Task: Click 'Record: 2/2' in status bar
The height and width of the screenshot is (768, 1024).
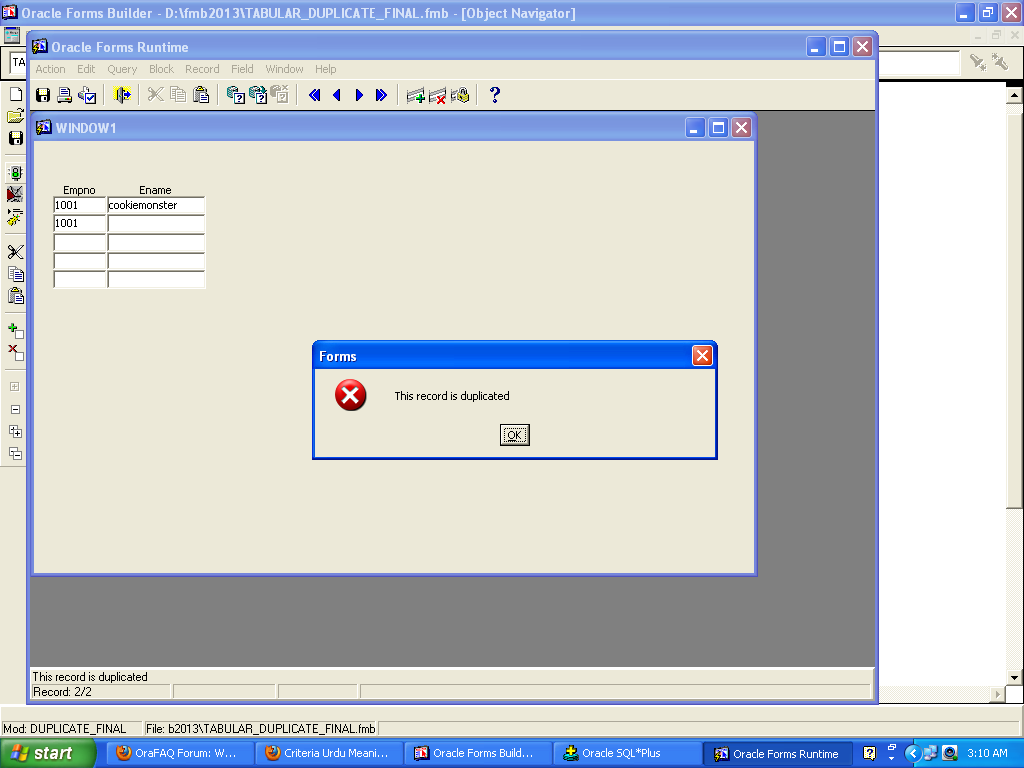Action: pos(62,692)
